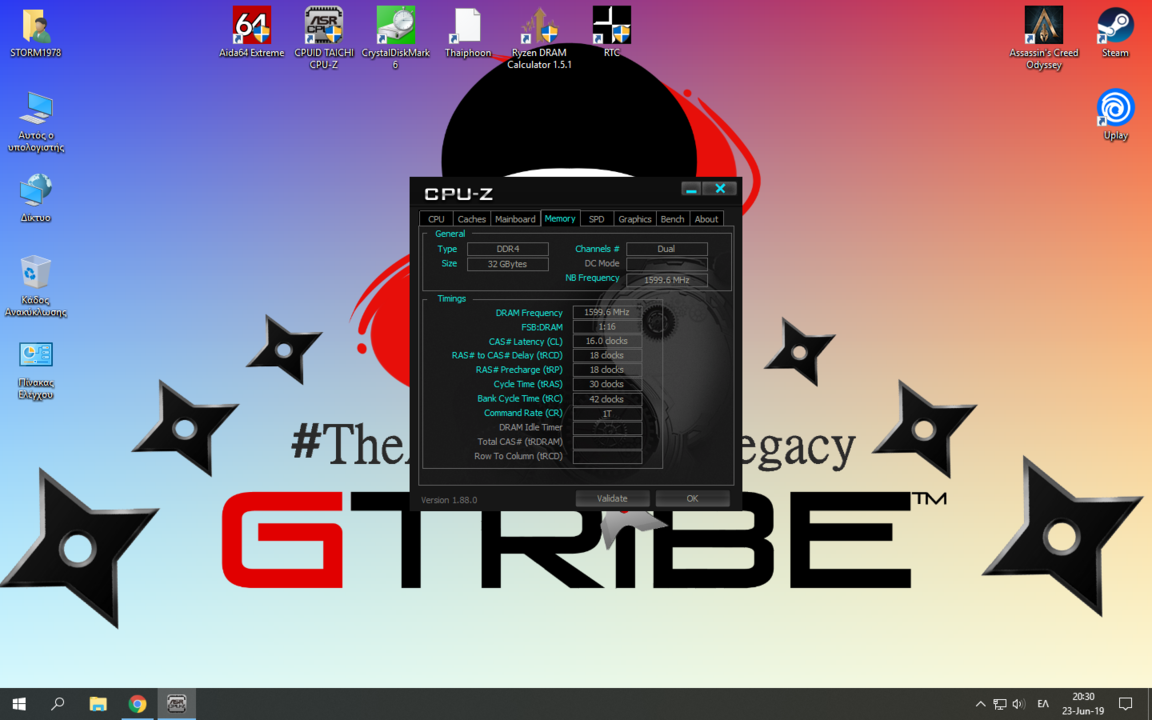Click the Command Rate value 1T

pyautogui.click(x=607, y=414)
